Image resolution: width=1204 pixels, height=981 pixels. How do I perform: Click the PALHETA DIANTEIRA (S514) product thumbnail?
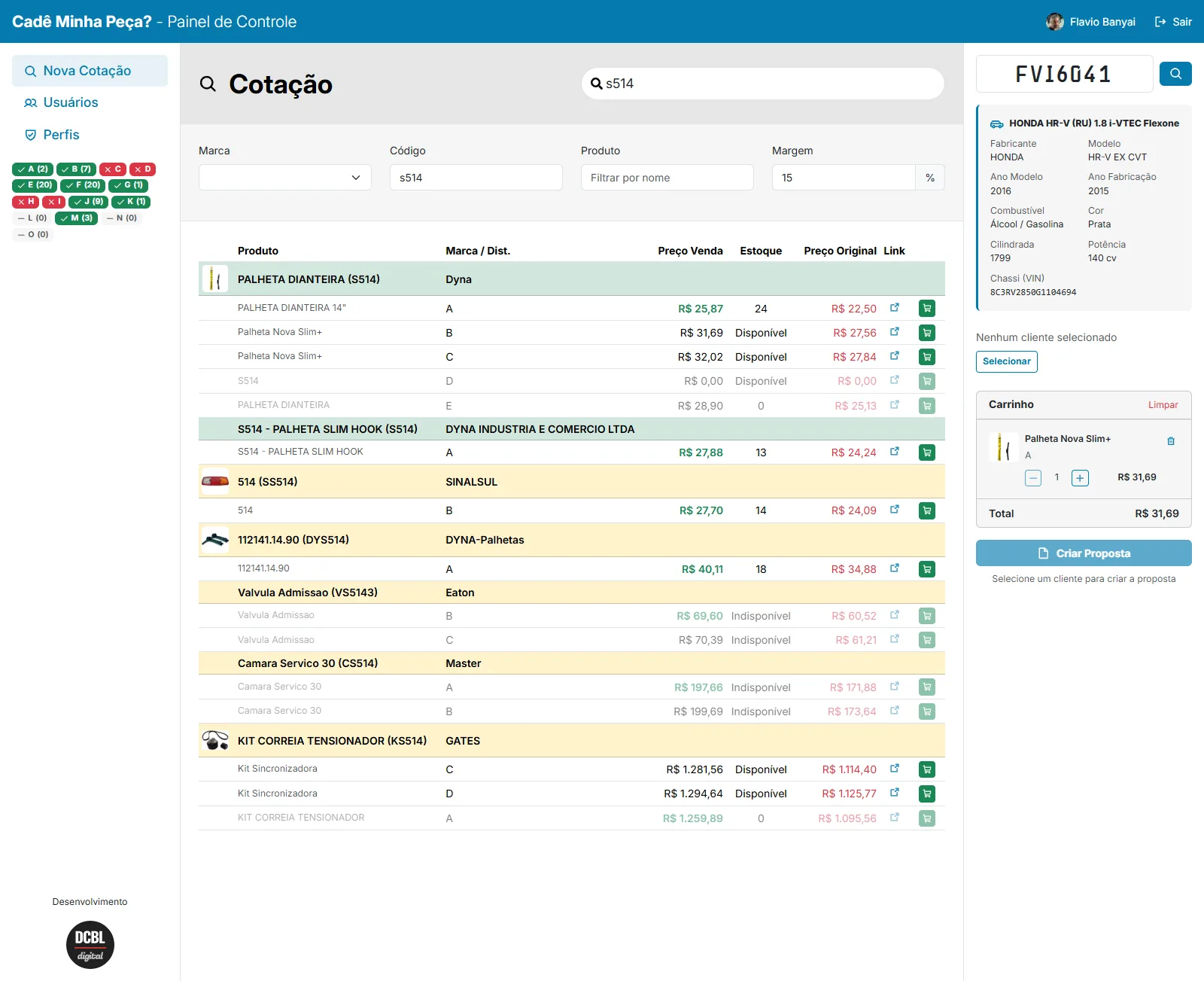215,279
